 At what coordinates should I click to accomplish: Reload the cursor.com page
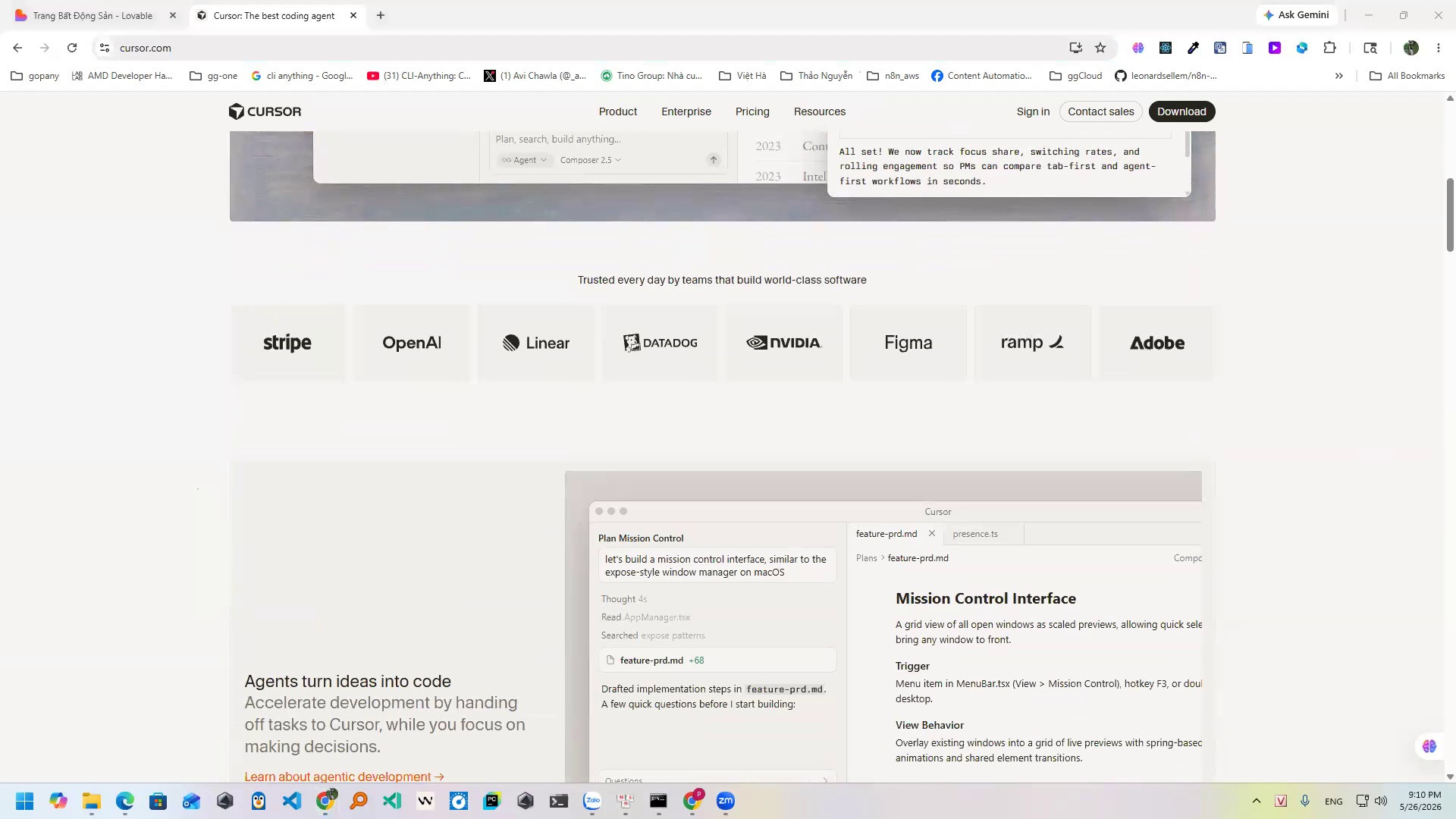72,48
